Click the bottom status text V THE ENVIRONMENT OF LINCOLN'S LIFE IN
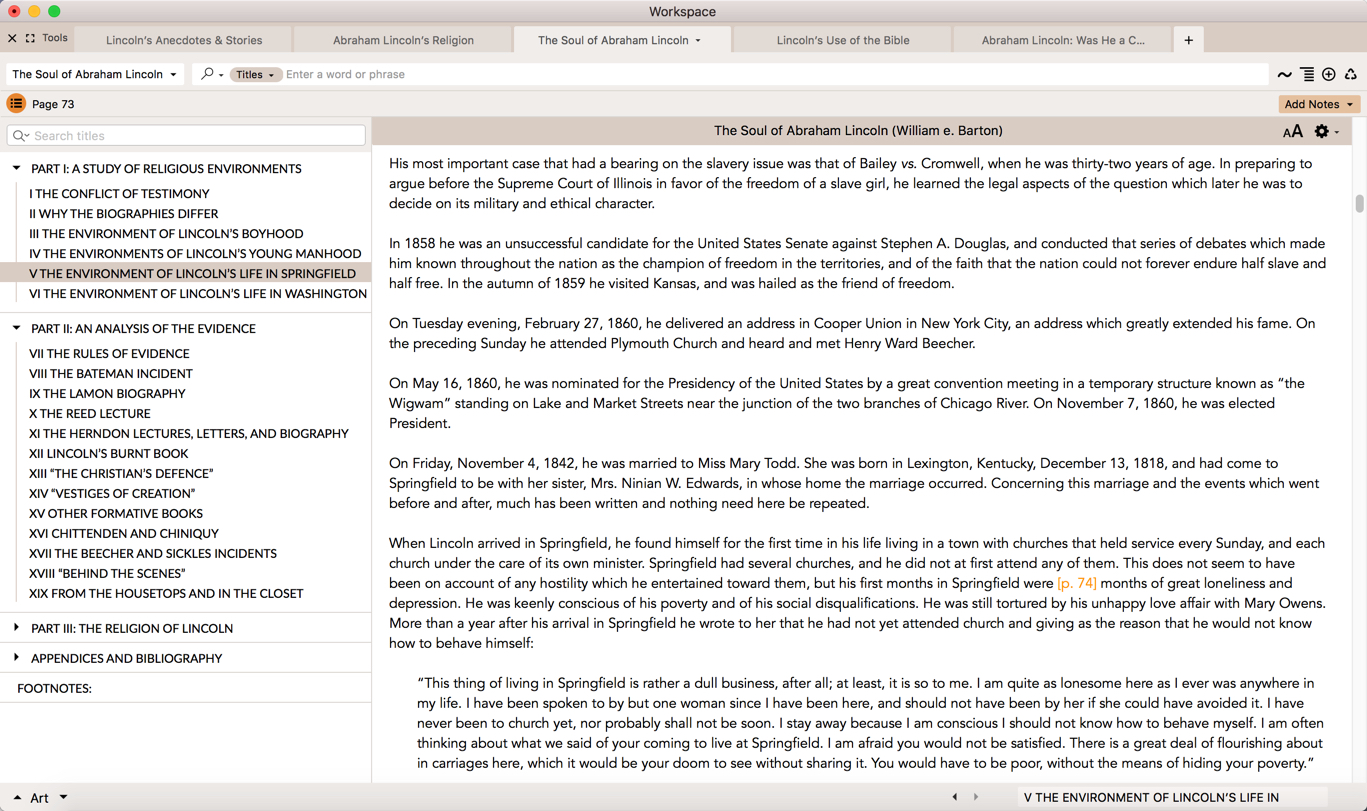 [1151, 797]
